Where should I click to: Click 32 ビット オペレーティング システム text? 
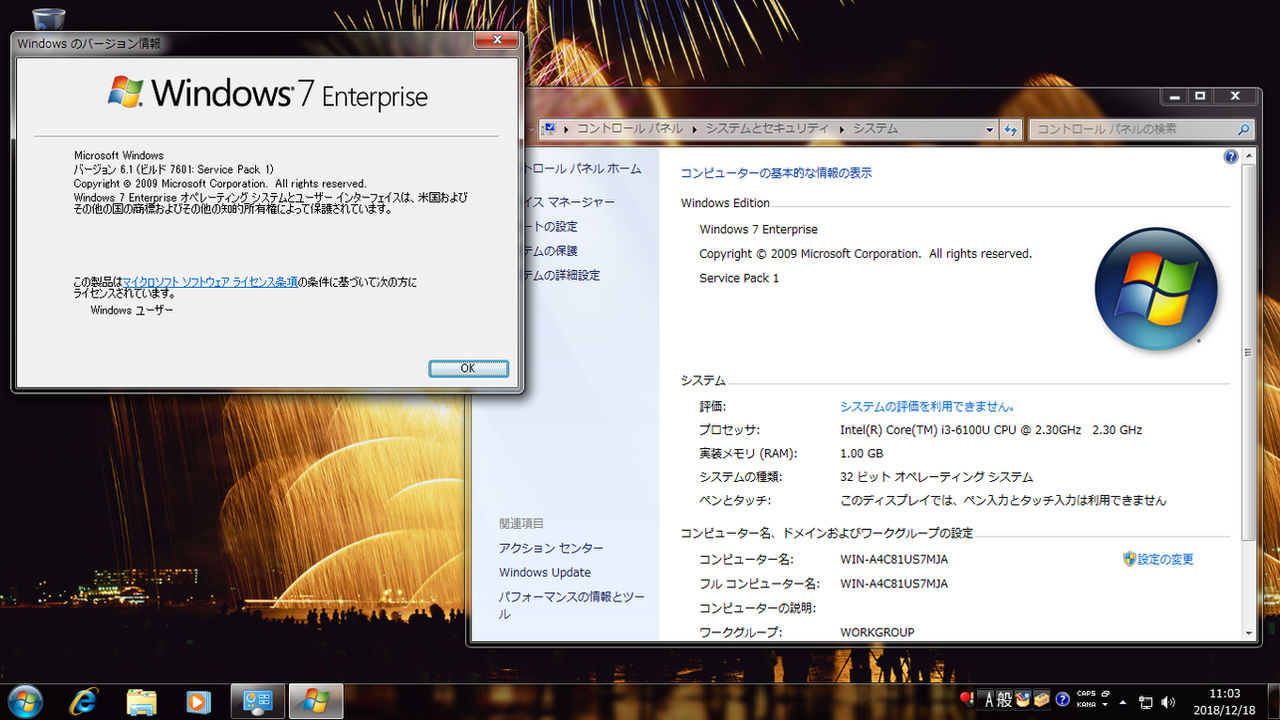(936, 477)
